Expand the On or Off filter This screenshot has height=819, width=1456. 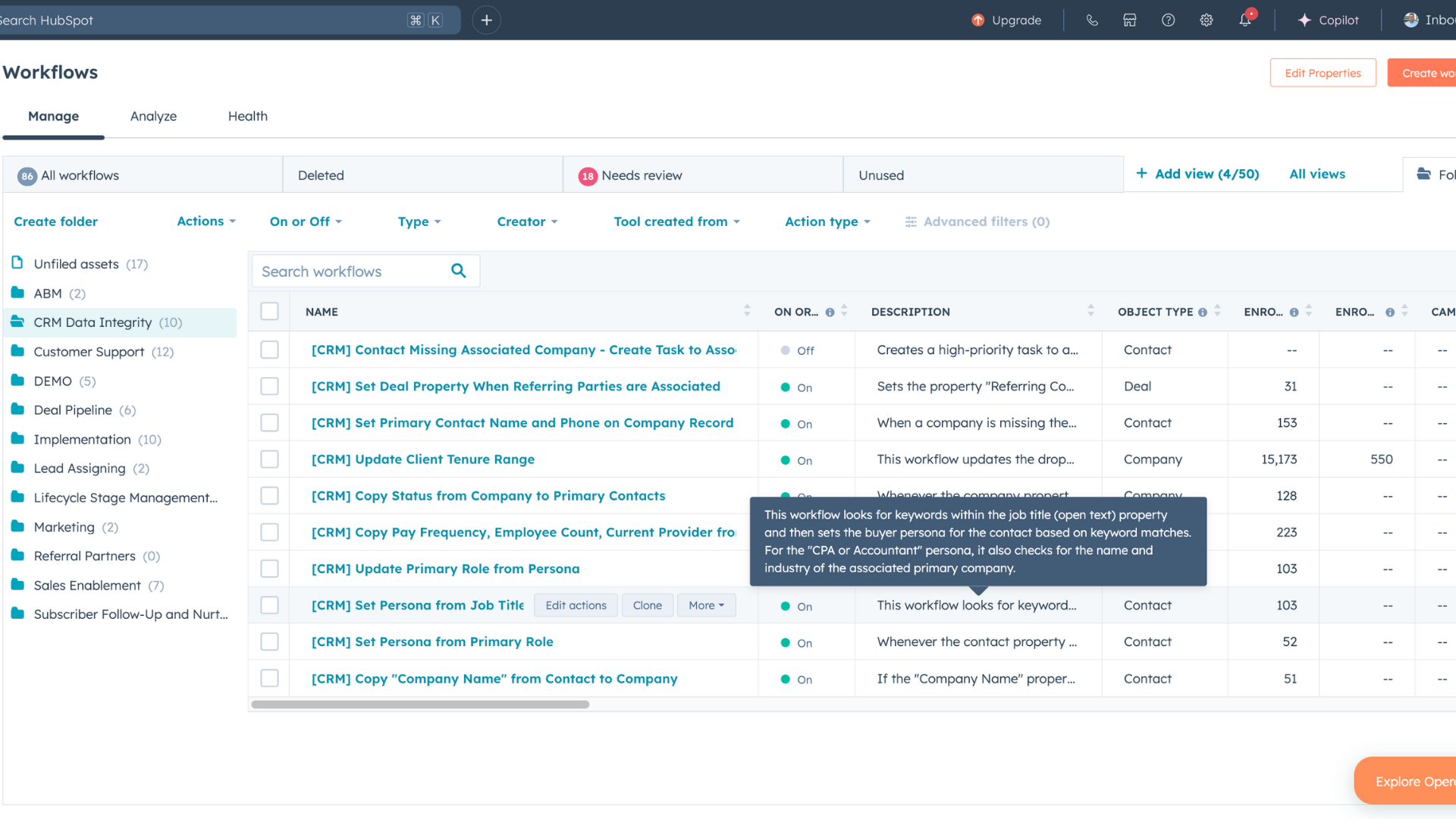(x=306, y=221)
